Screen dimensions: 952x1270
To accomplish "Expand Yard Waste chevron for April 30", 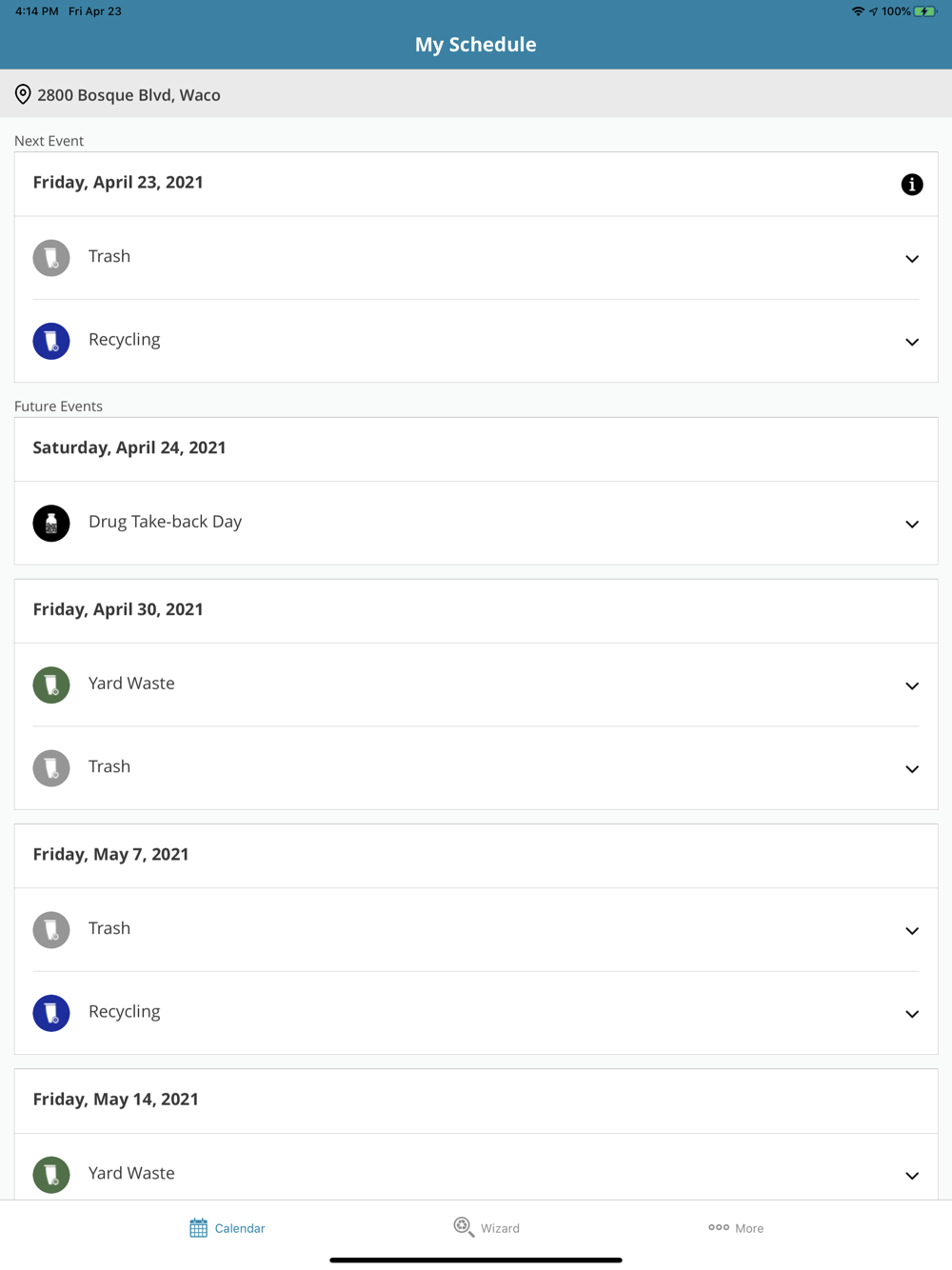I will tap(912, 685).
